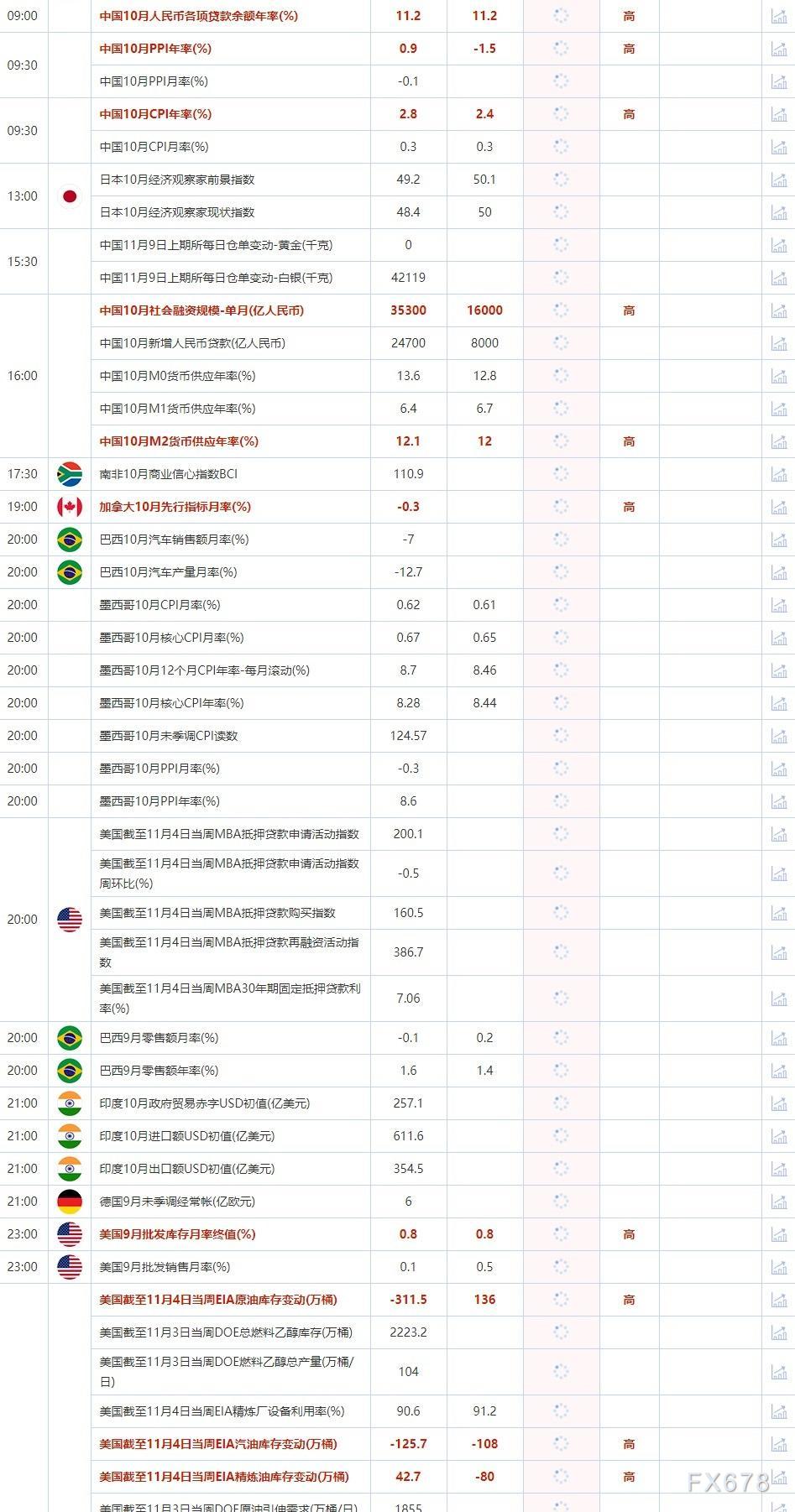Image resolution: width=795 pixels, height=1512 pixels.
Task: Open 中国10月M2货币供应年率 indicator link
Action: [179, 441]
